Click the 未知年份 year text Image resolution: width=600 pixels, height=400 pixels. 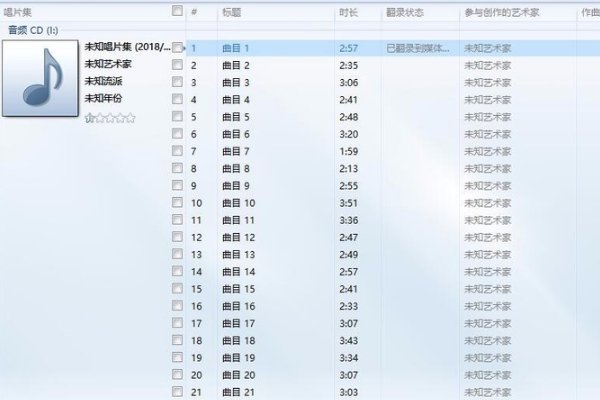103,98
